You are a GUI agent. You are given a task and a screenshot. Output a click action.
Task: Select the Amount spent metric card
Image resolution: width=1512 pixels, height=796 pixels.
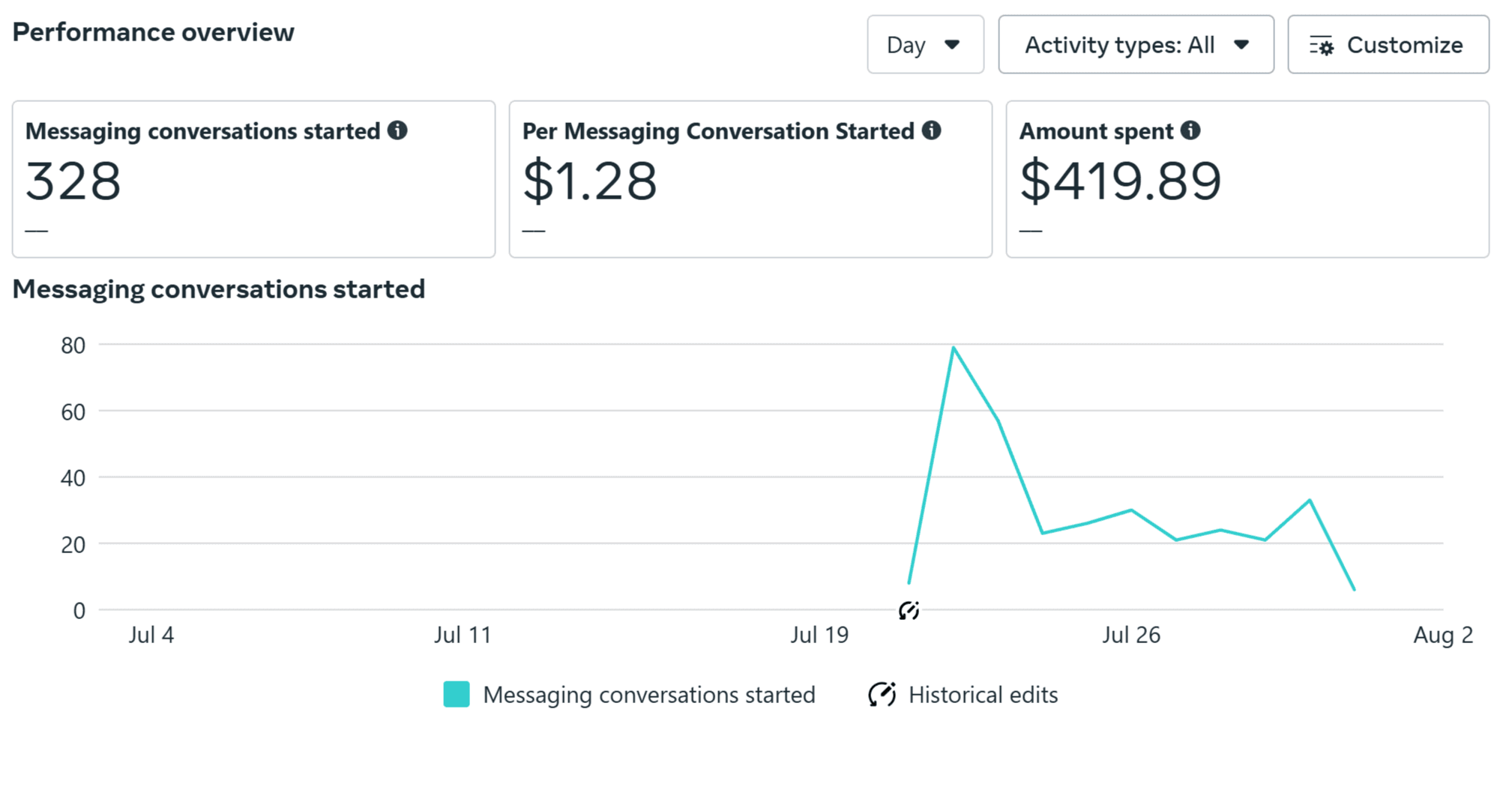tap(1247, 180)
